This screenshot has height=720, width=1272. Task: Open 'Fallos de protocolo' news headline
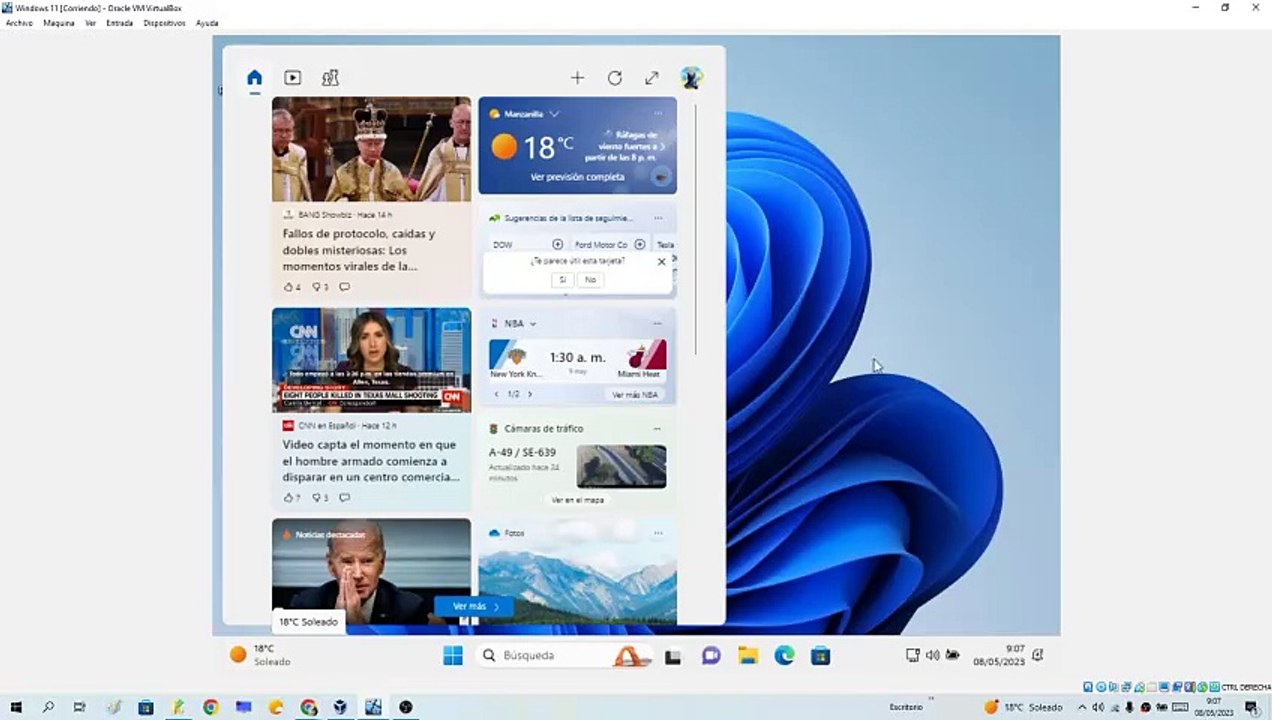(359, 250)
